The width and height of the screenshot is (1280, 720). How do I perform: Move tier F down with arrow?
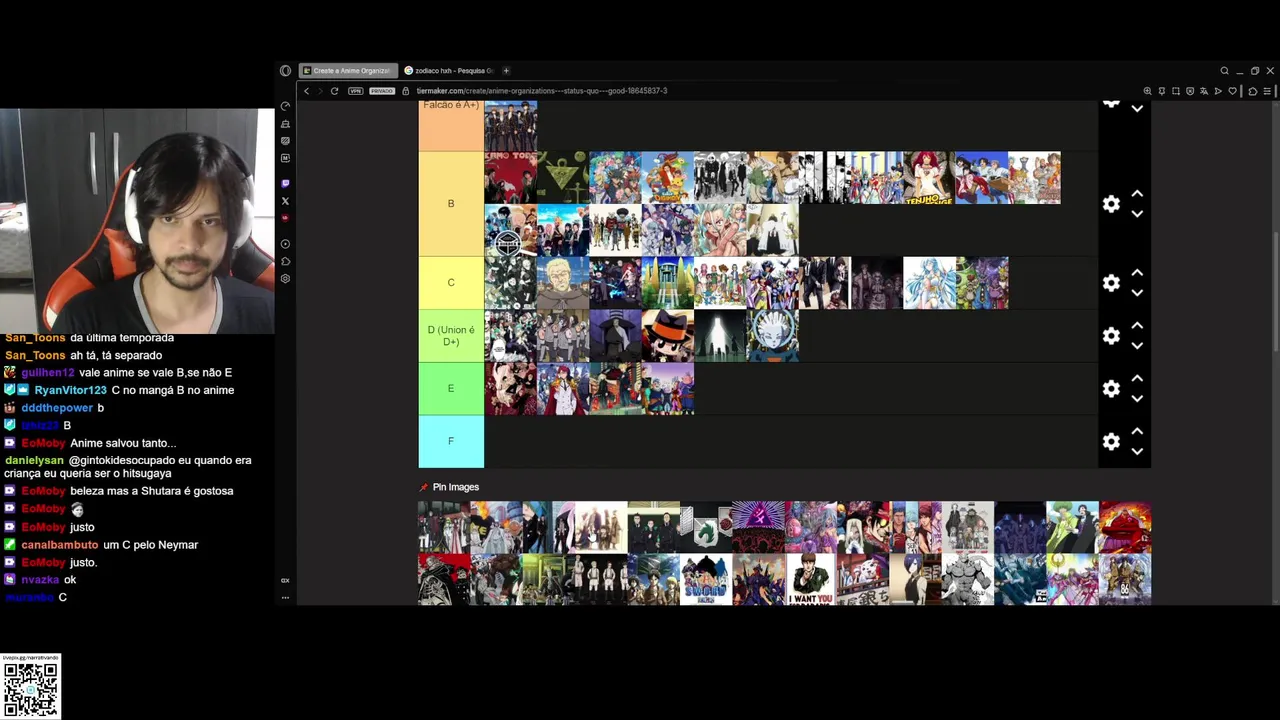(1137, 452)
